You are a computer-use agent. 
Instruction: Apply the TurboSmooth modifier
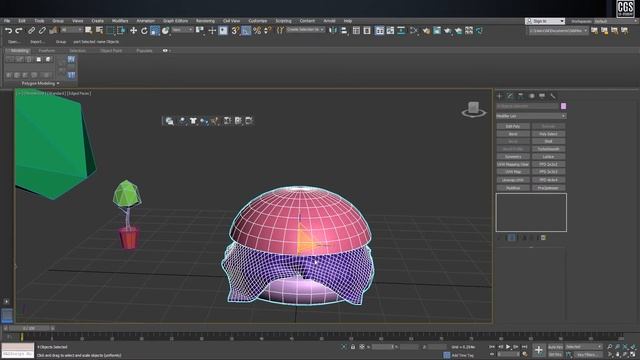(x=548, y=149)
